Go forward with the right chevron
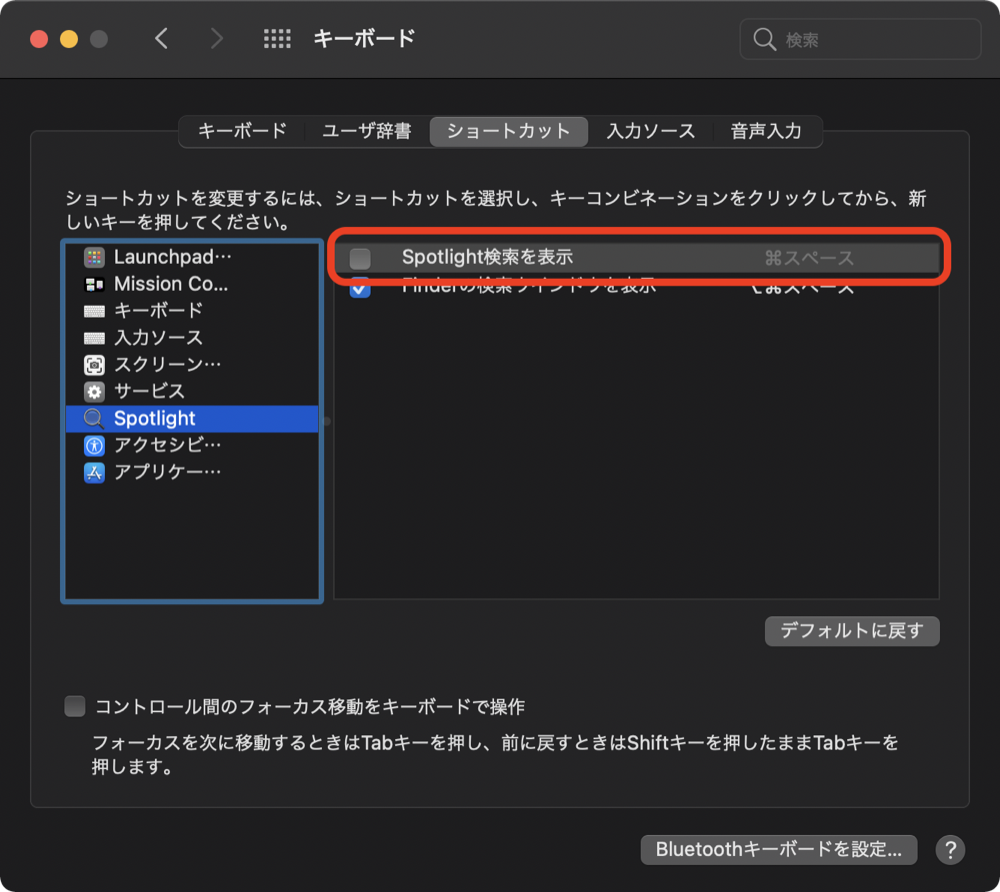1000x892 pixels. [x=217, y=39]
